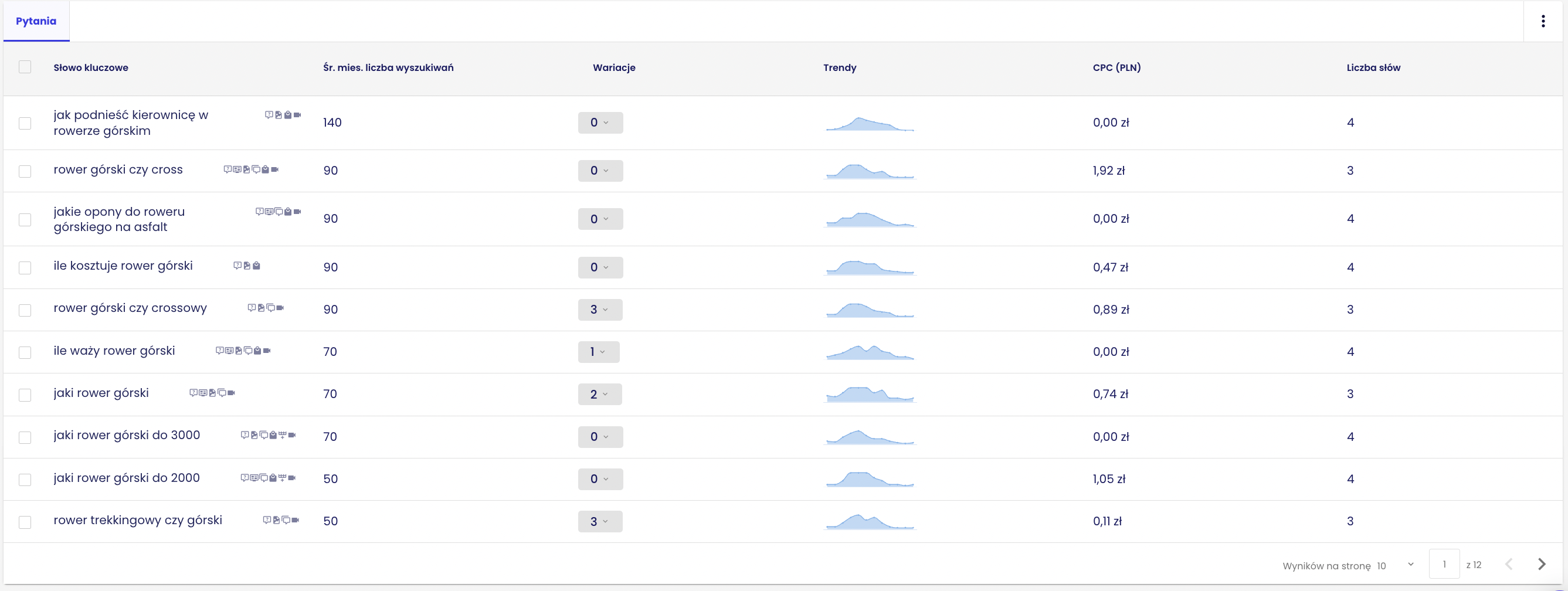Click video icon in 'jaki rower górski do 3000' row
The width and height of the screenshot is (1568, 591).
pos(292,435)
